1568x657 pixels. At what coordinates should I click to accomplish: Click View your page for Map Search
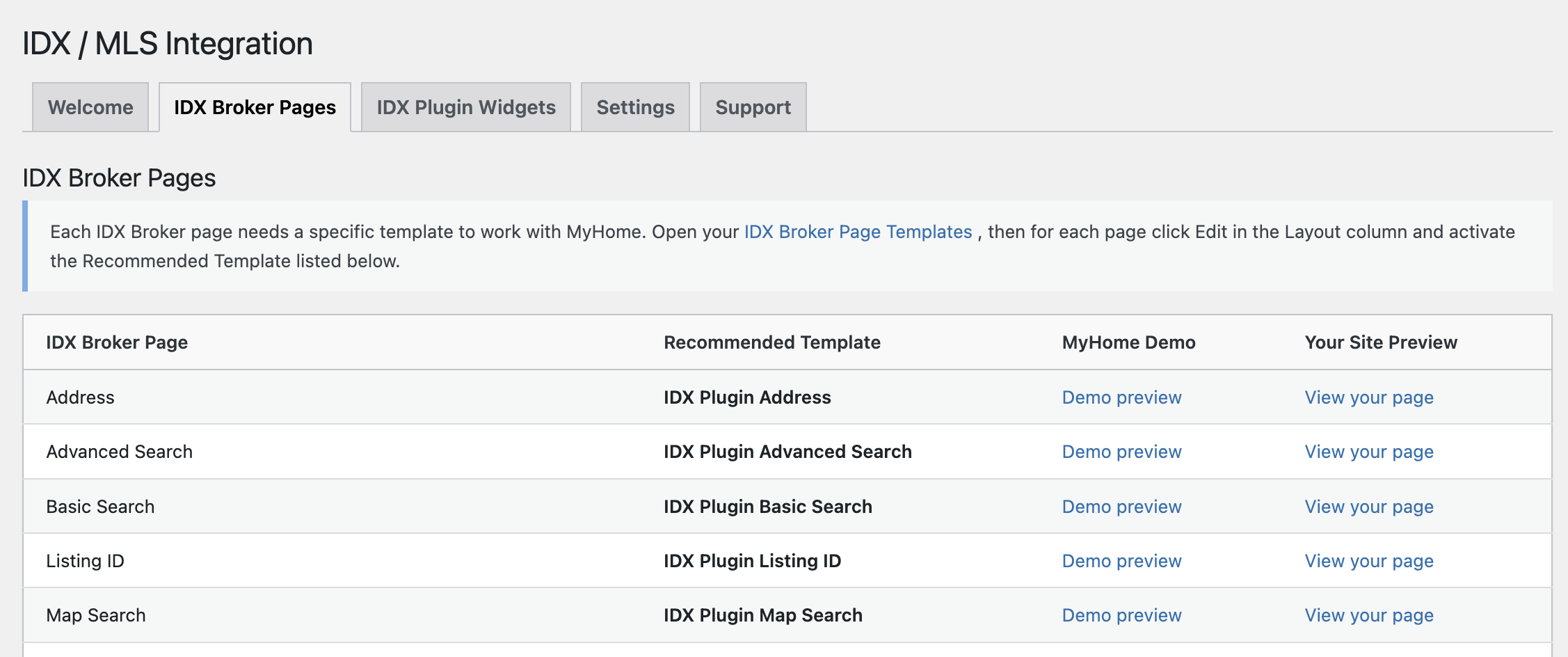(1368, 615)
